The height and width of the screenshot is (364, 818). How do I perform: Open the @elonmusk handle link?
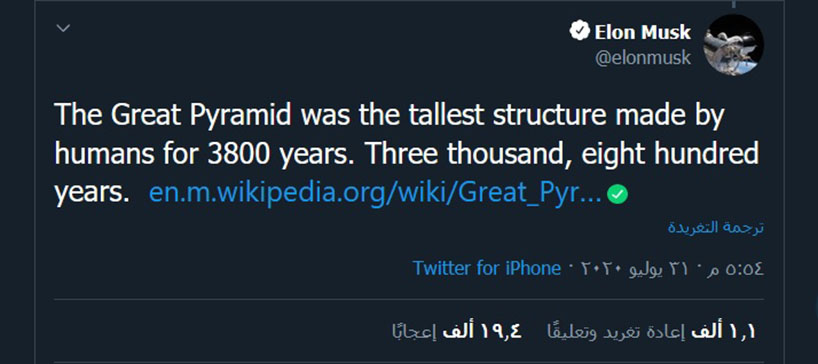click(x=643, y=57)
